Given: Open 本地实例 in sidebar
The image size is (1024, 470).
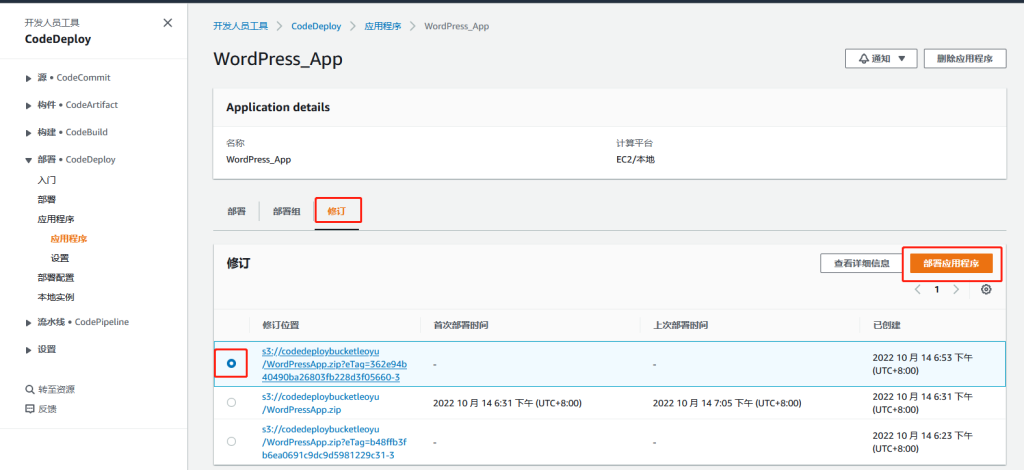Looking at the screenshot, I should click(x=55, y=297).
